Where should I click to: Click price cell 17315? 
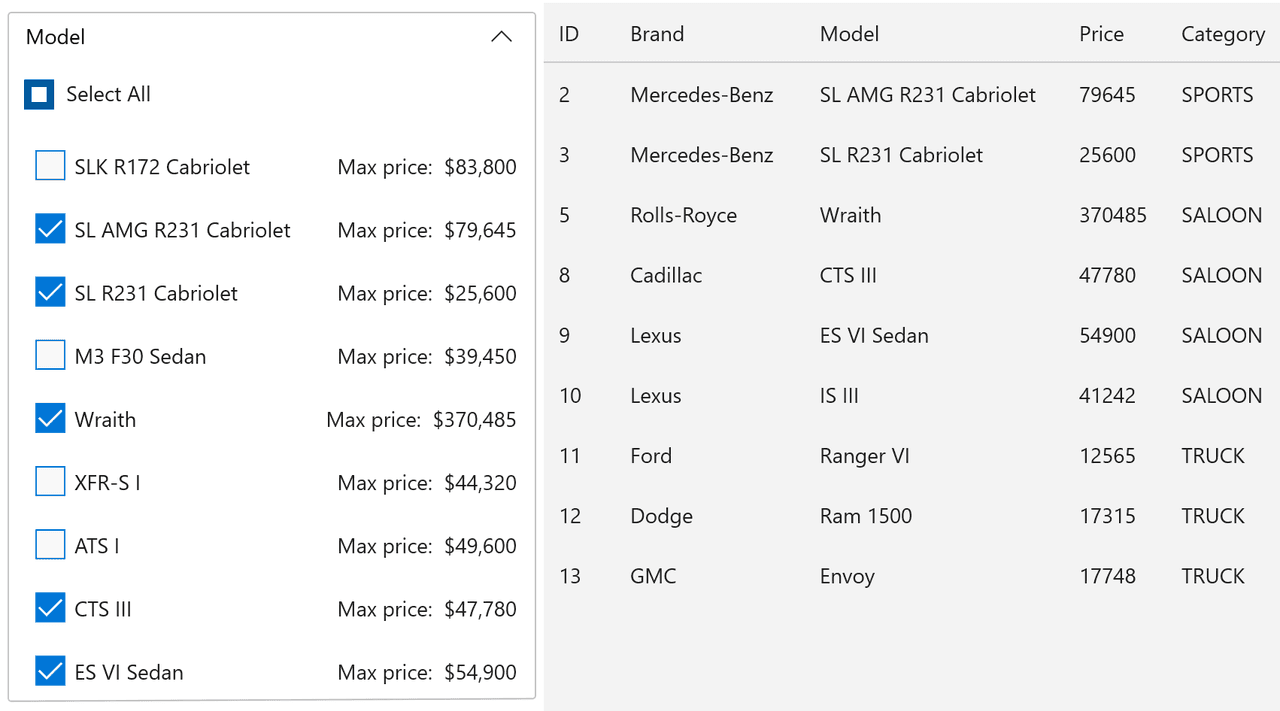(1107, 516)
